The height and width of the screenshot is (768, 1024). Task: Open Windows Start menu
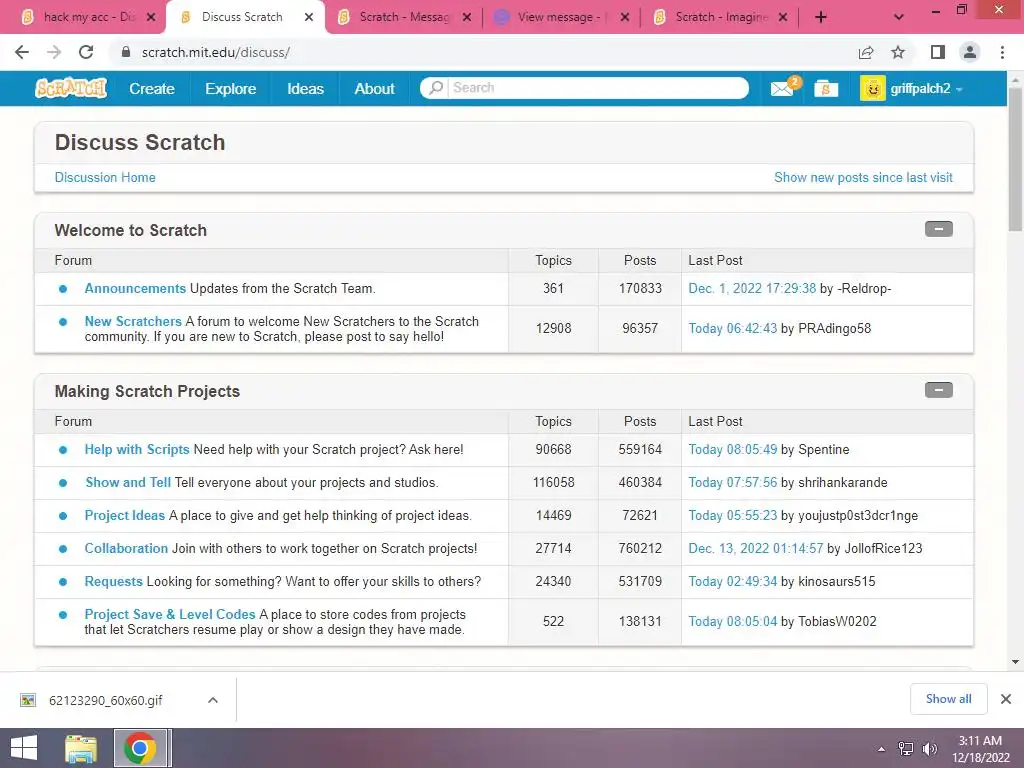[24, 748]
